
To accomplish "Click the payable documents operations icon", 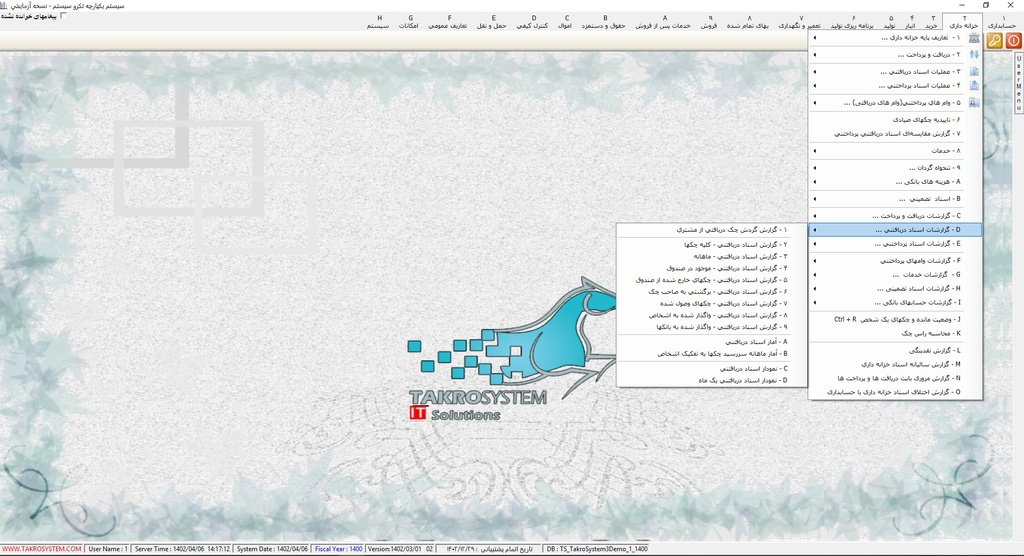I will click(x=974, y=86).
